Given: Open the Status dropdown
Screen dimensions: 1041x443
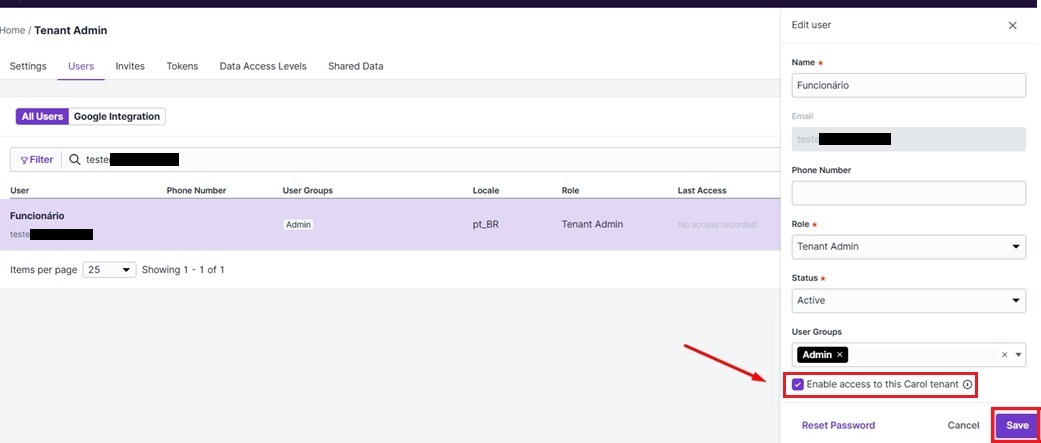Looking at the screenshot, I should tap(909, 300).
